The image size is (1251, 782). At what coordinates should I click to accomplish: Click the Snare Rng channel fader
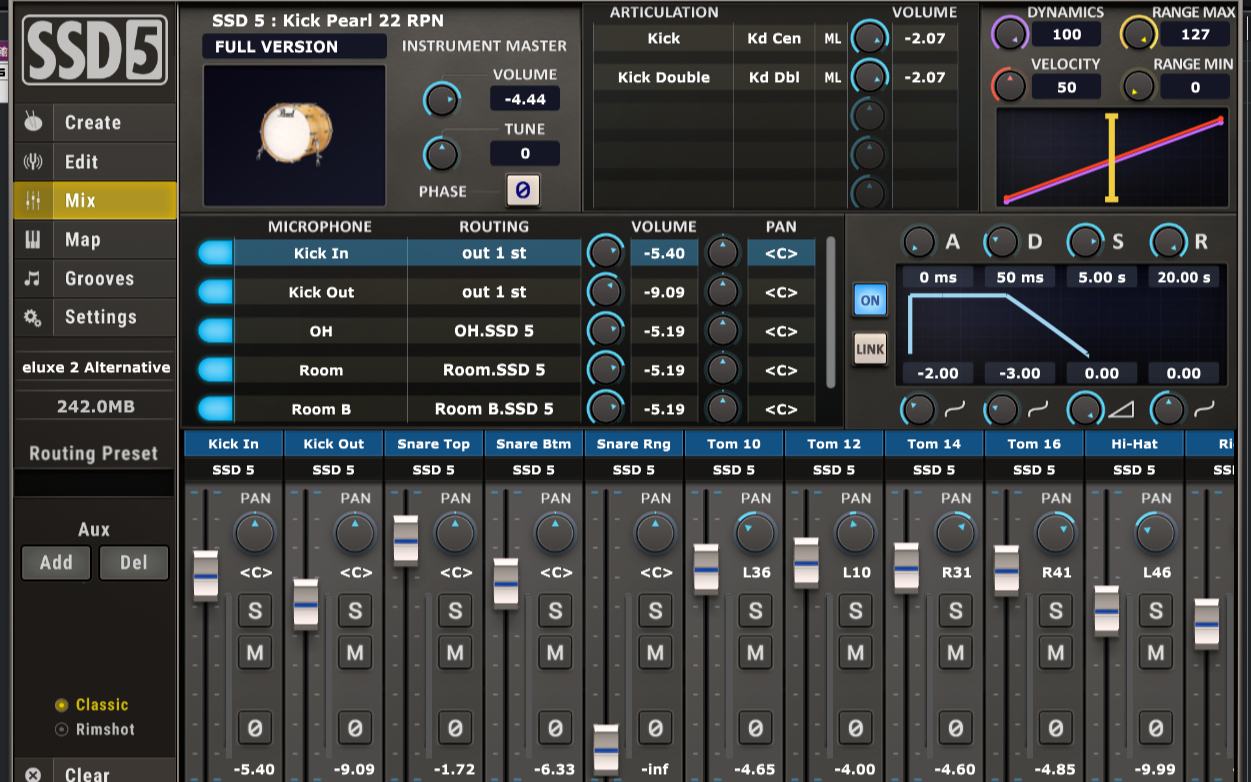tap(606, 749)
